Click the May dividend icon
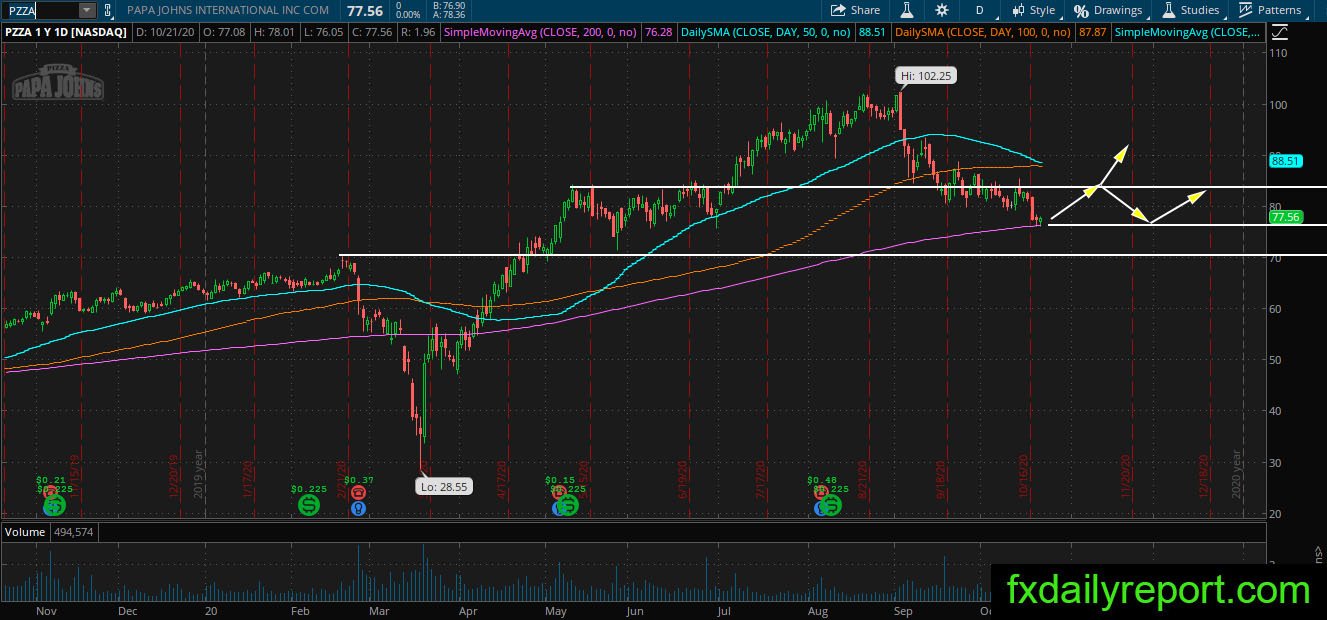Screen dimensions: 1327x620 tap(567, 506)
